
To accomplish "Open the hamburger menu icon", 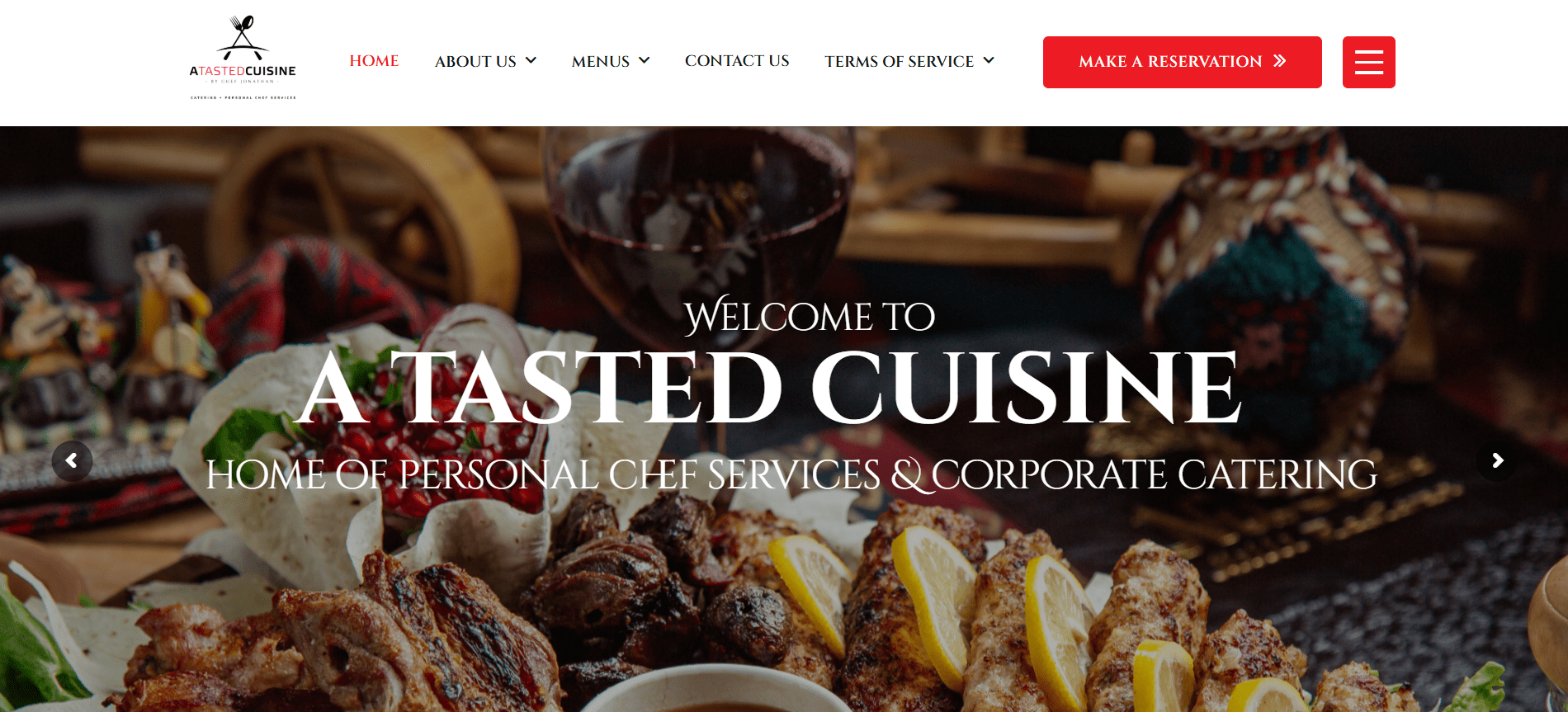I will (1368, 62).
